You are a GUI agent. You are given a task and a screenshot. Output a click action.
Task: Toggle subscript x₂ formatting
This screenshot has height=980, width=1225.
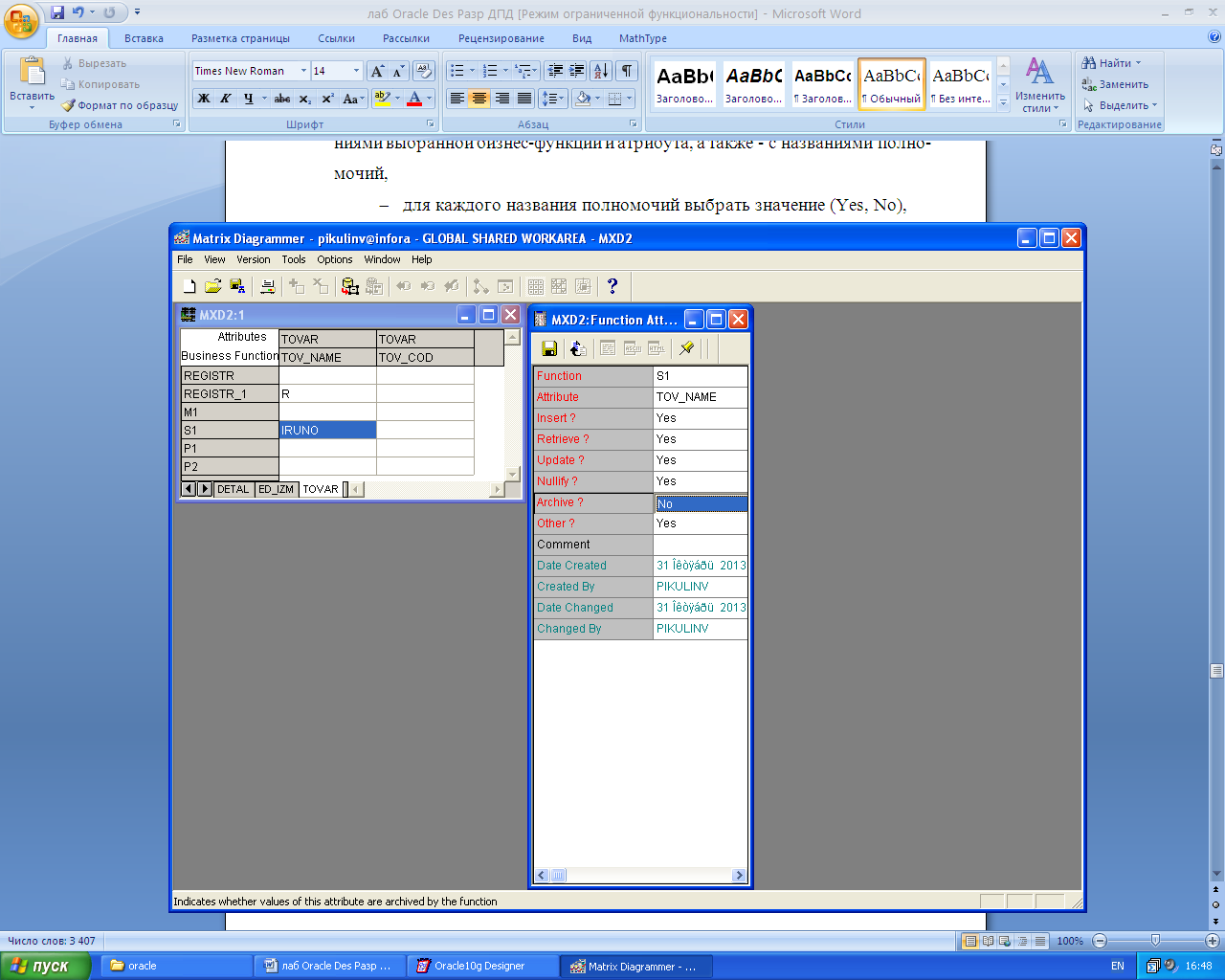pyautogui.click(x=304, y=99)
